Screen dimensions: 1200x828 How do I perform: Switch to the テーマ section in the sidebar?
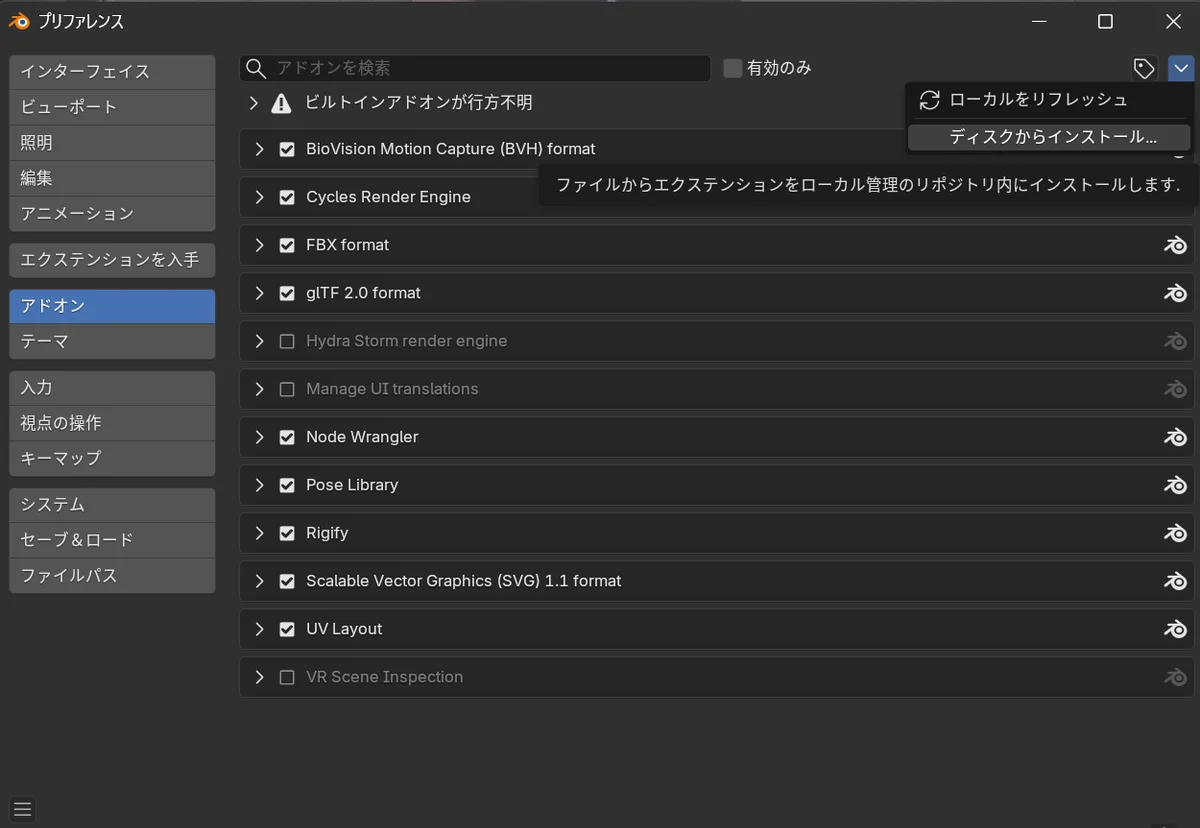tap(111, 340)
